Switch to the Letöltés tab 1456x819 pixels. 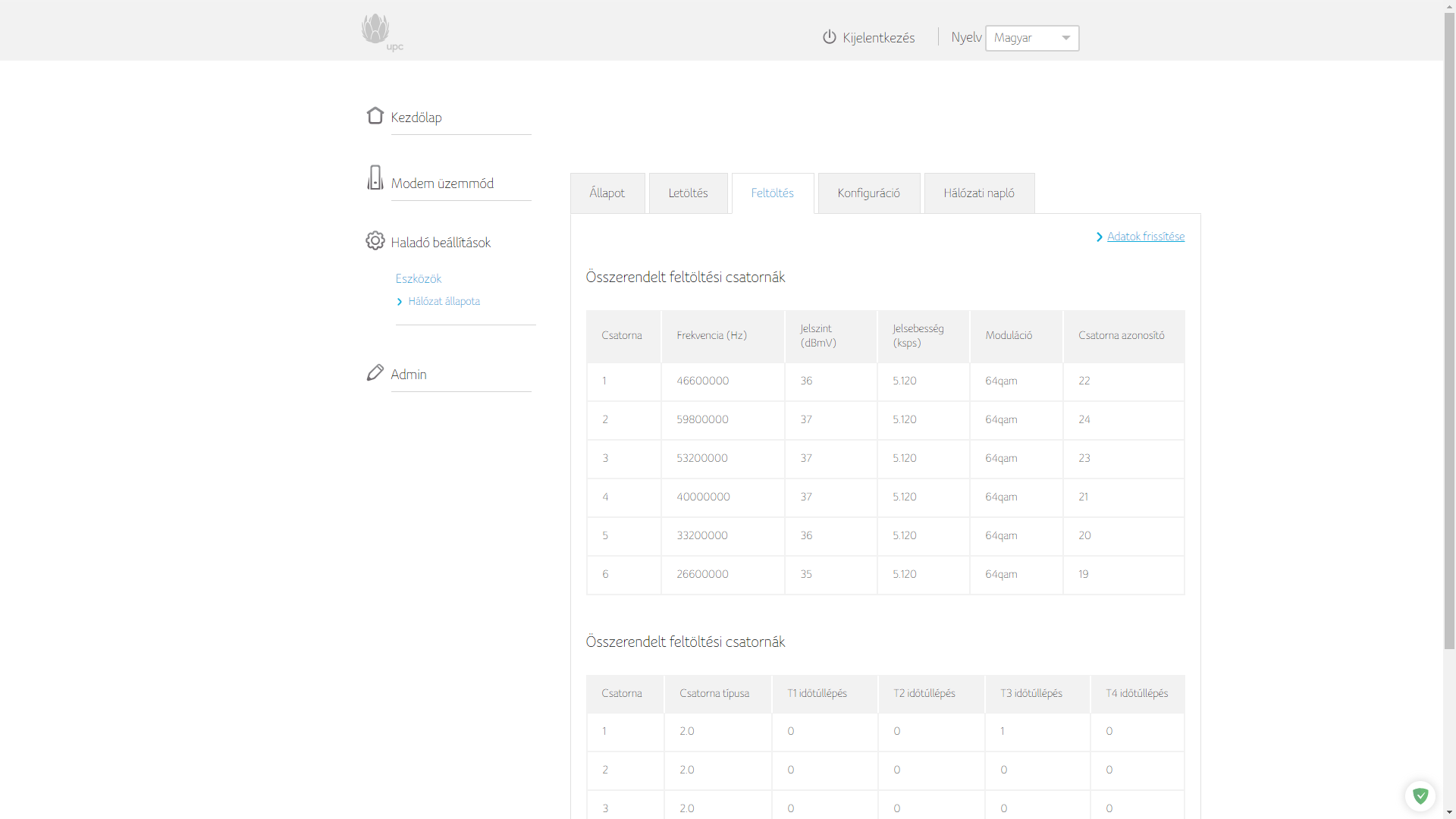(x=688, y=193)
